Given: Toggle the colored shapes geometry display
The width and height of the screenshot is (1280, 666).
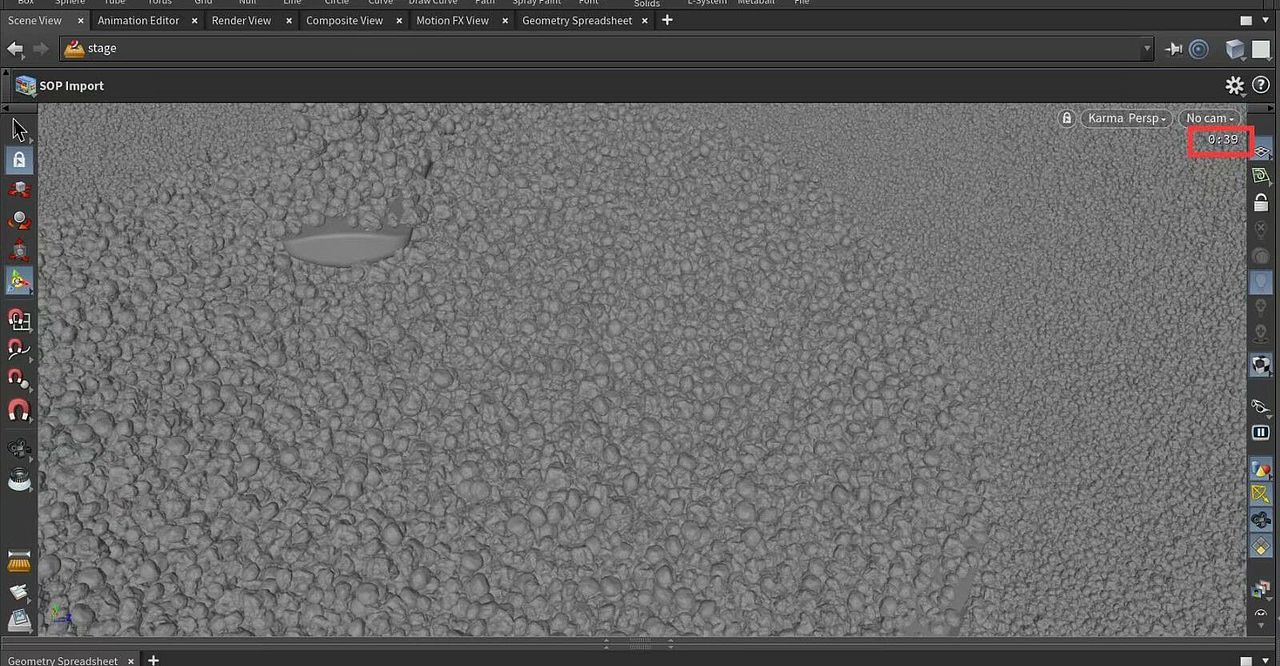Looking at the screenshot, I should 1261,469.
